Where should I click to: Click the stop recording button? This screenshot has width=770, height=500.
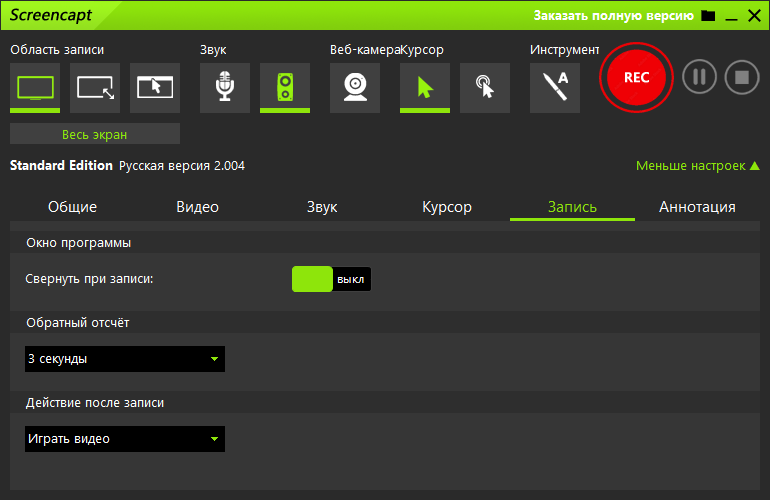[x=742, y=77]
